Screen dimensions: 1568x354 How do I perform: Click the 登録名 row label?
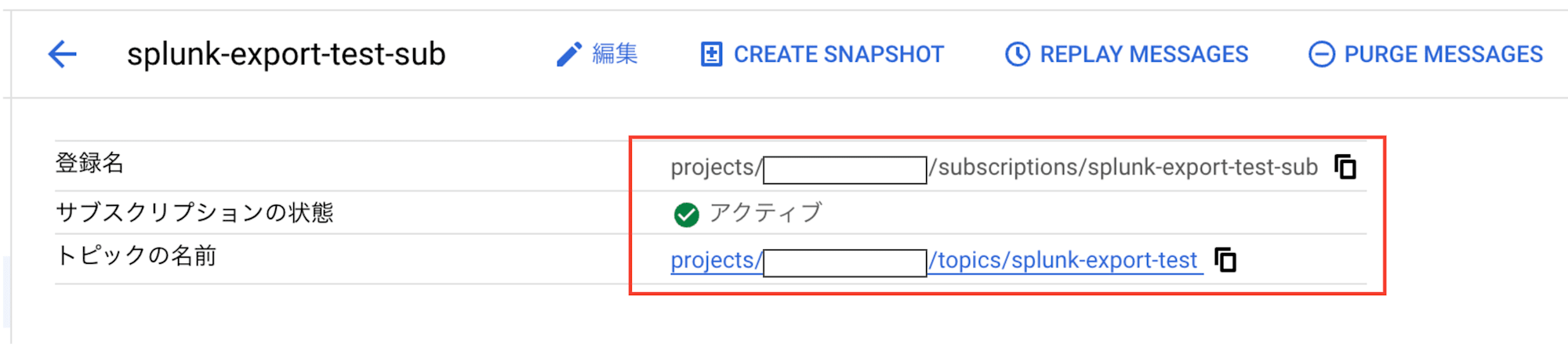[90, 163]
